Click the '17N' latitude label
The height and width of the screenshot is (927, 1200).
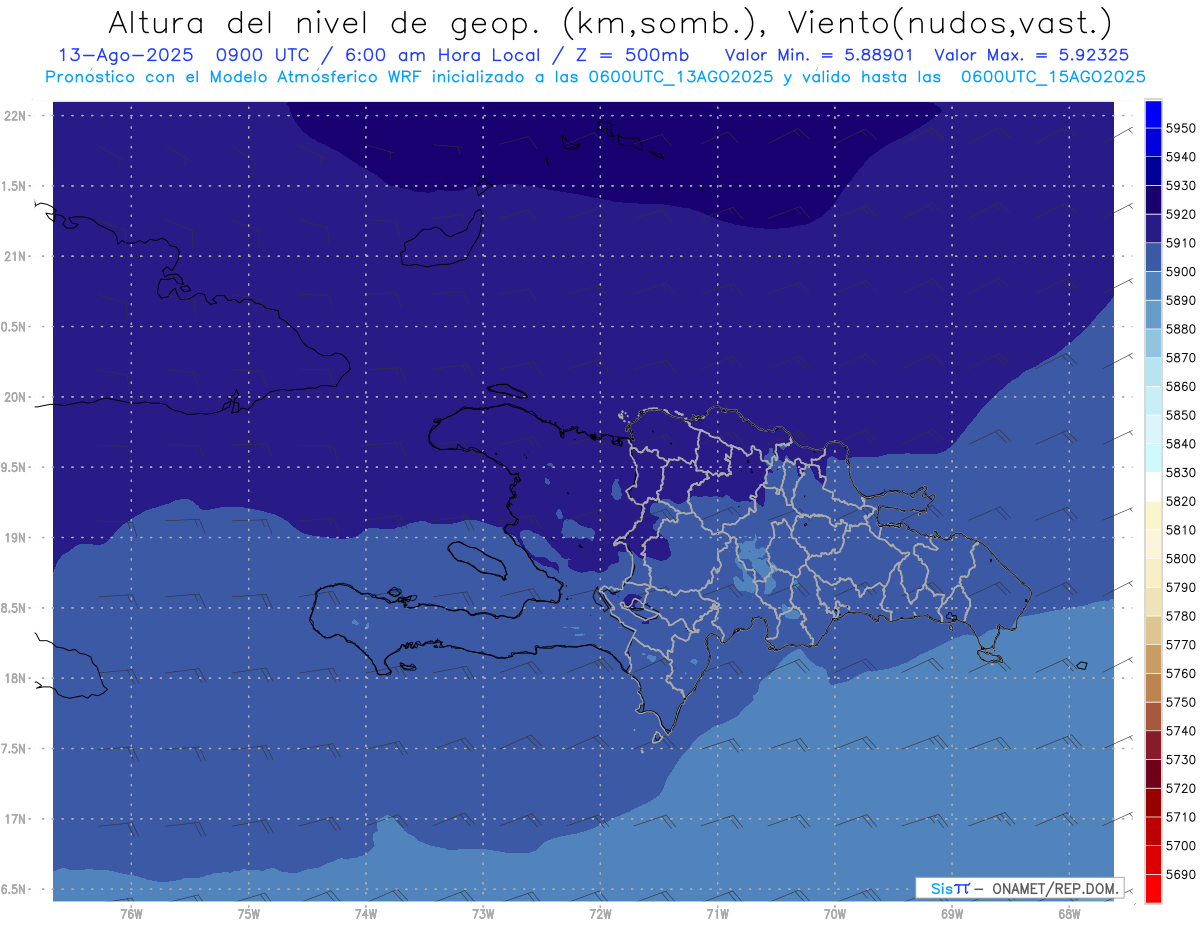tap(16, 820)
